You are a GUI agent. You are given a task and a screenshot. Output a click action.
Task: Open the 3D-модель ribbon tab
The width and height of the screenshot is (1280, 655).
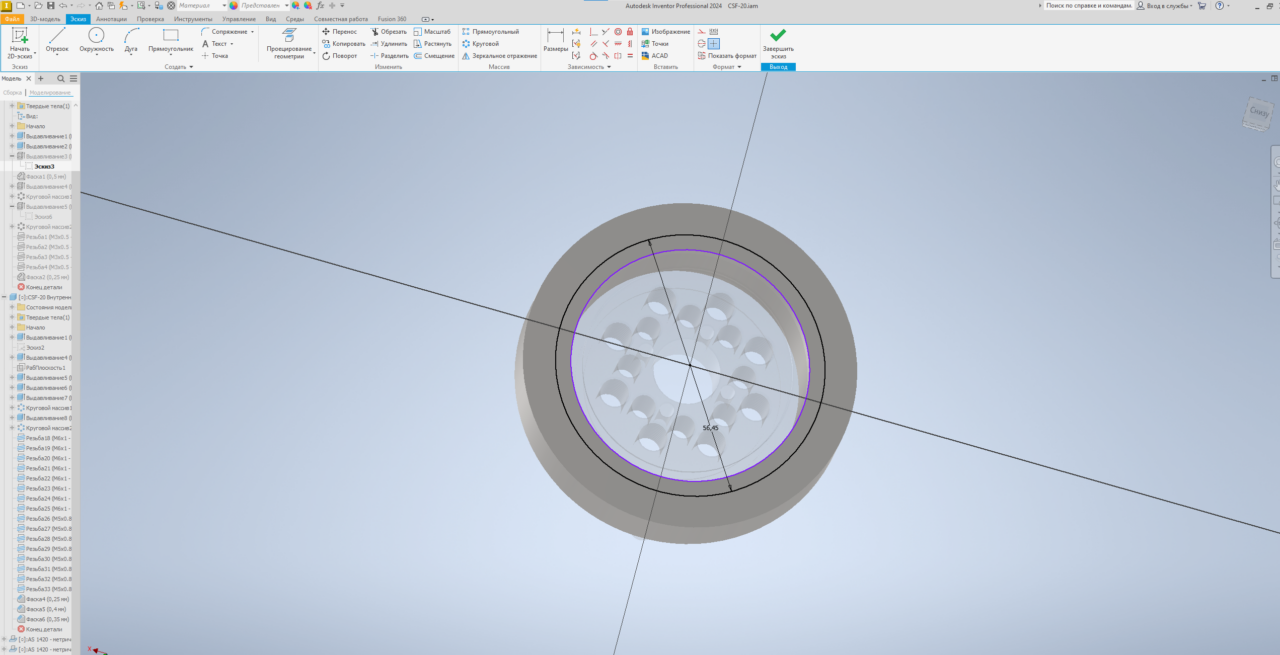[45, 19]
